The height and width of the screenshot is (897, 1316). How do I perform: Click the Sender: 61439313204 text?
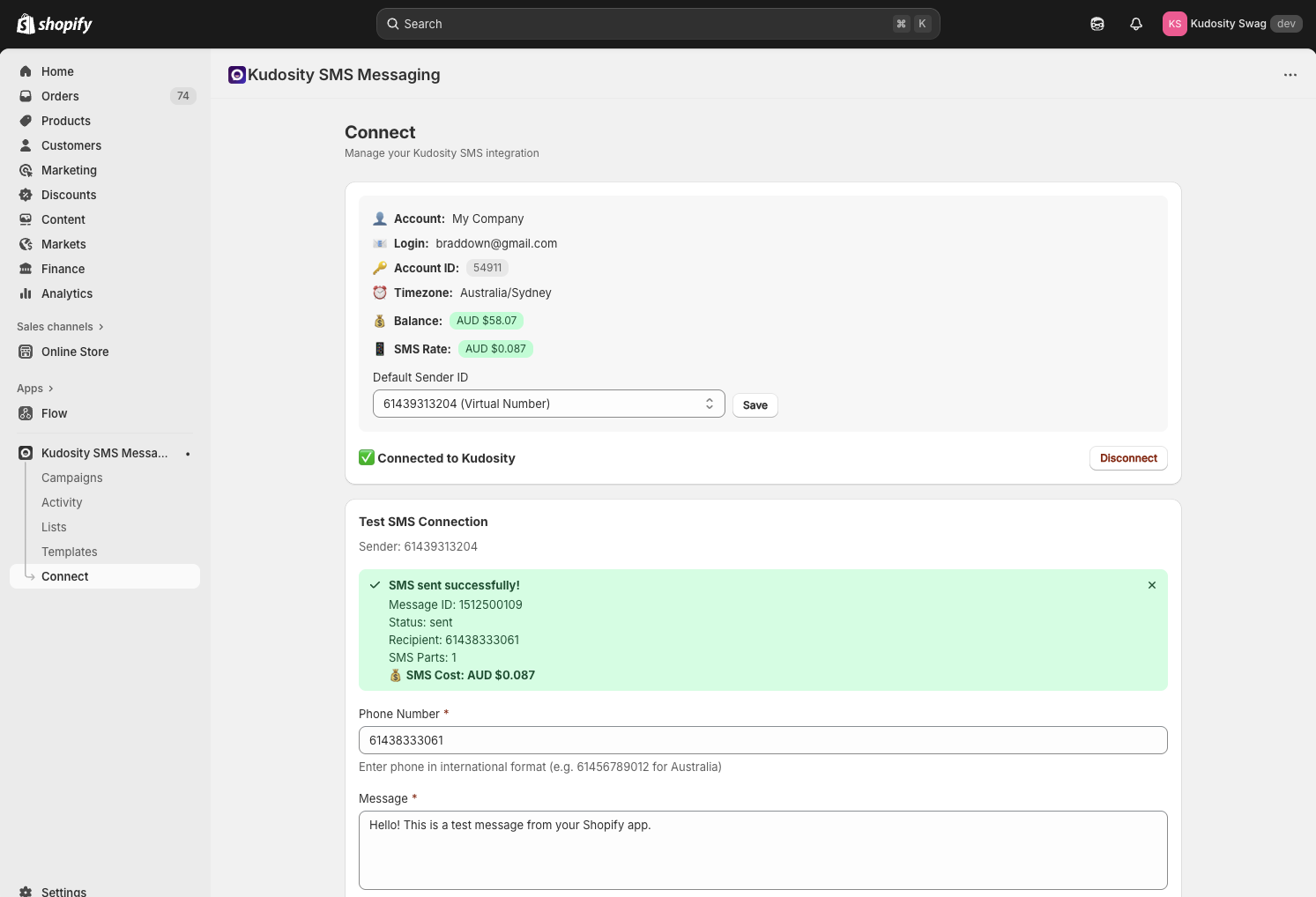click(x=418, y=546)
